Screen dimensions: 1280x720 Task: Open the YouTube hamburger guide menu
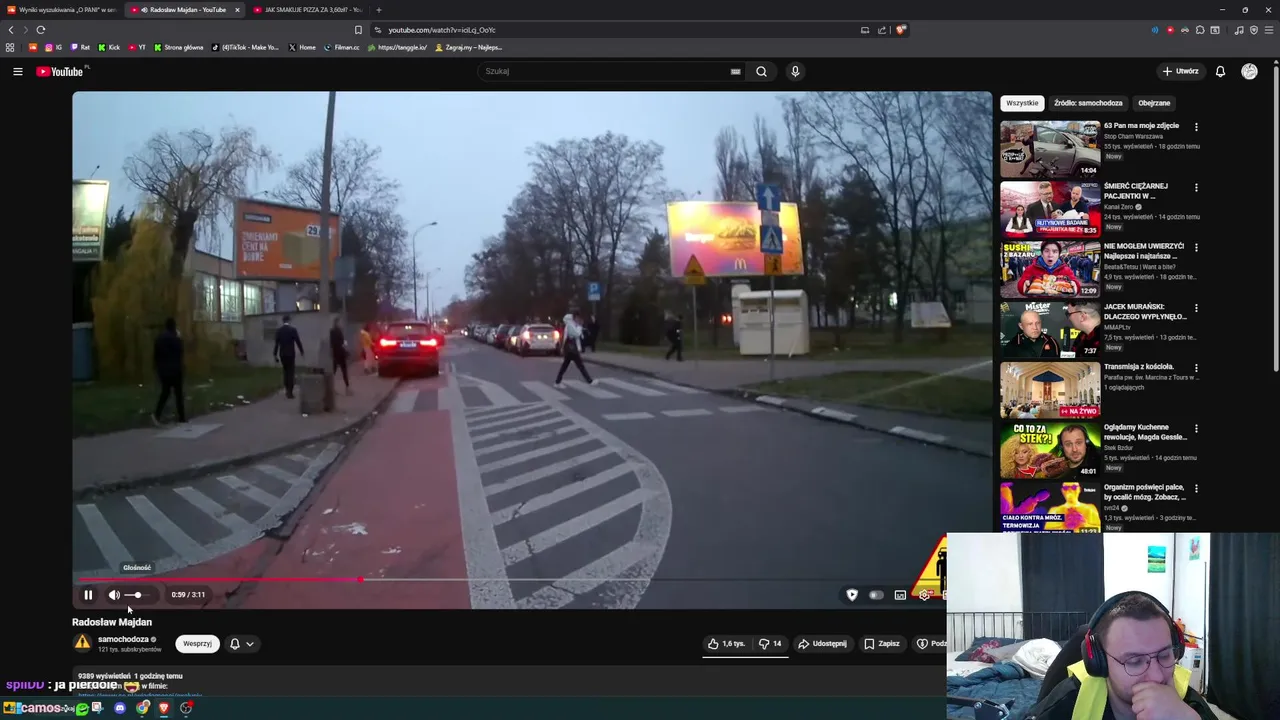click(x=17, y=71)
